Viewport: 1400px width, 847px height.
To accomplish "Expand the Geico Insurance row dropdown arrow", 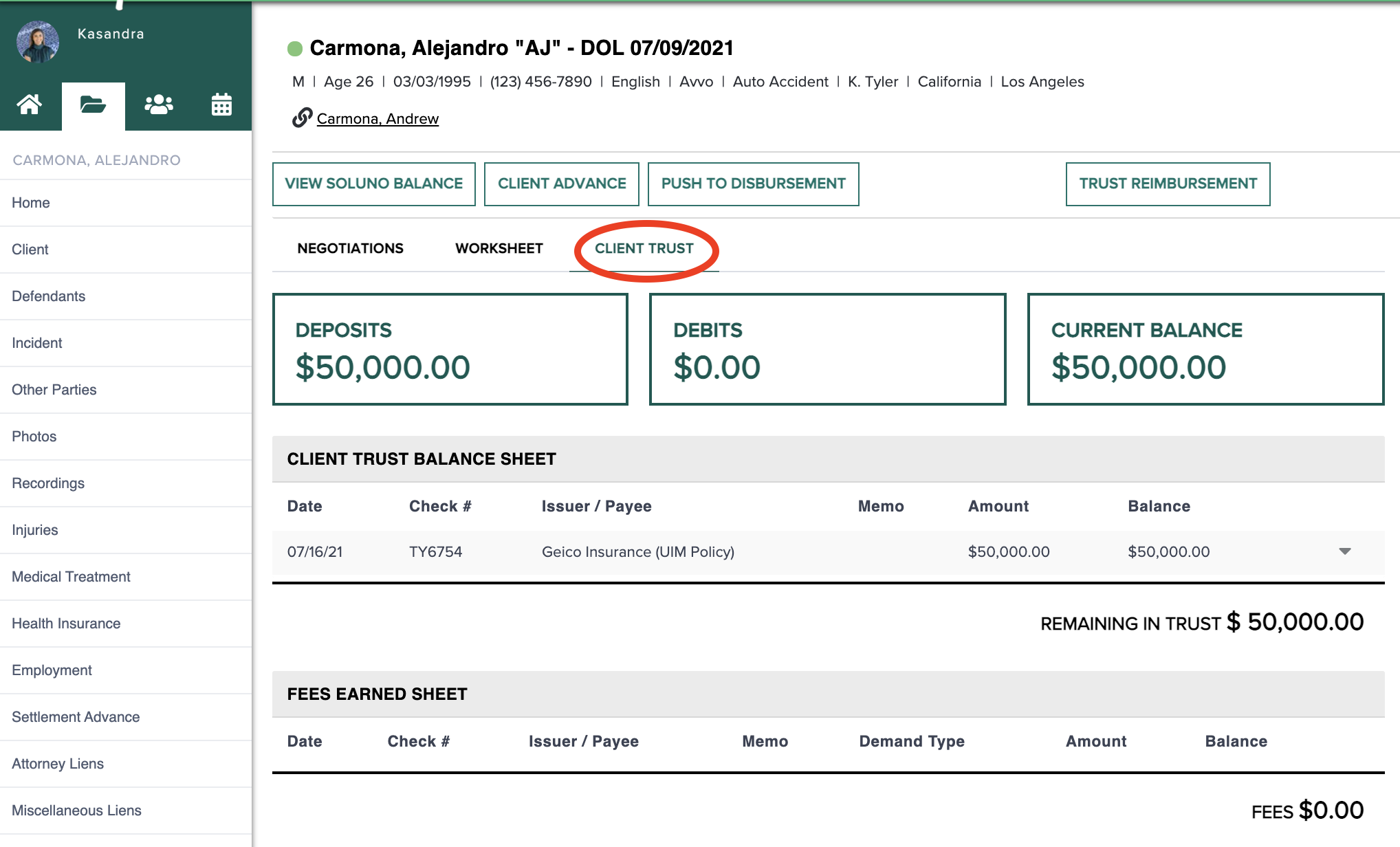I will point(1345,551).
